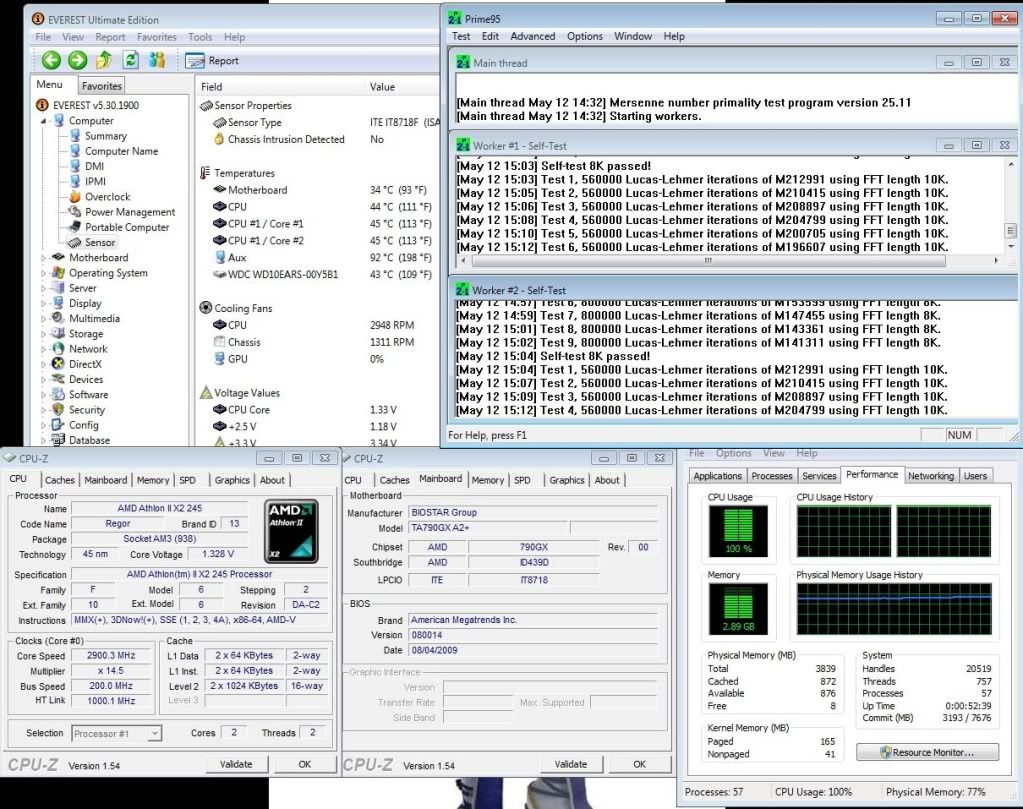Click the Up level arrow icon in EVEREST
The height and width of the screenshot is (809, 1023).
(104, 61)
